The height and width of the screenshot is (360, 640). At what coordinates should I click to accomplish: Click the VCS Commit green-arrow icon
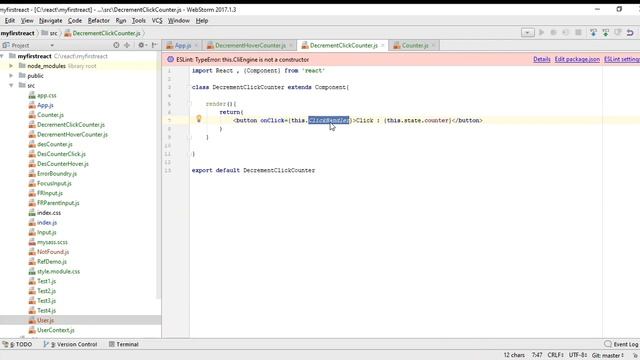point(606,33)
